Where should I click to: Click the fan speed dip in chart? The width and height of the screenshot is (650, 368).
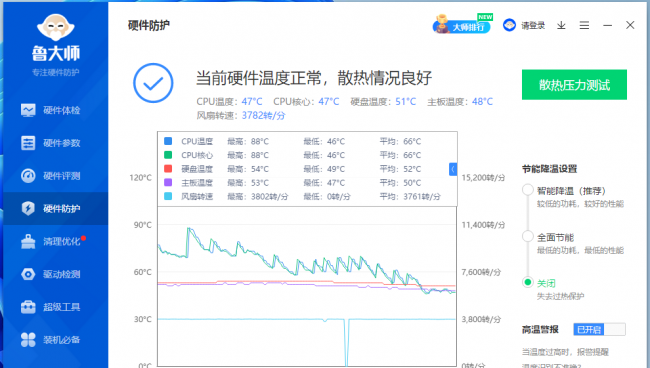tap(346, 344)
